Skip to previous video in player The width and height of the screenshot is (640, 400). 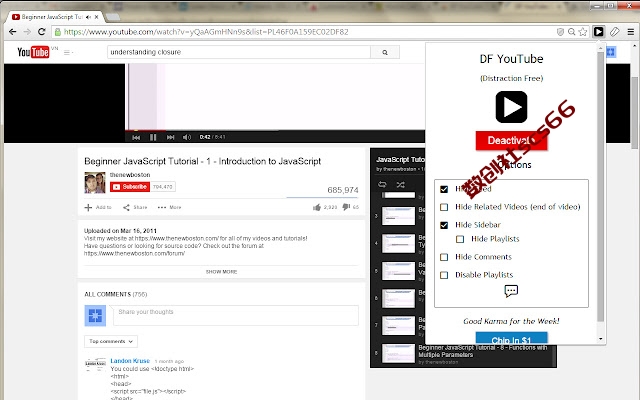click(136, 137)
